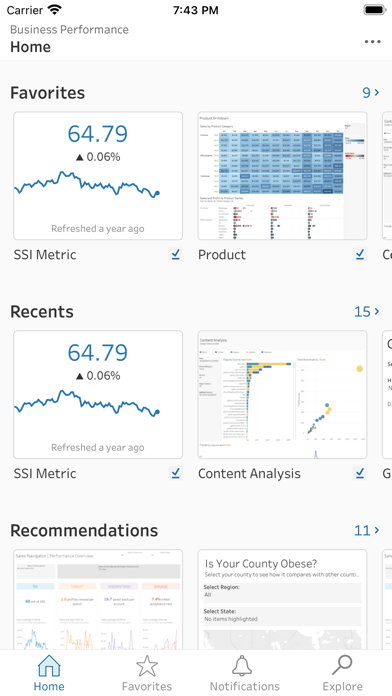
Task: Click the Recommendations section heading
Action: tap(84, 530)
